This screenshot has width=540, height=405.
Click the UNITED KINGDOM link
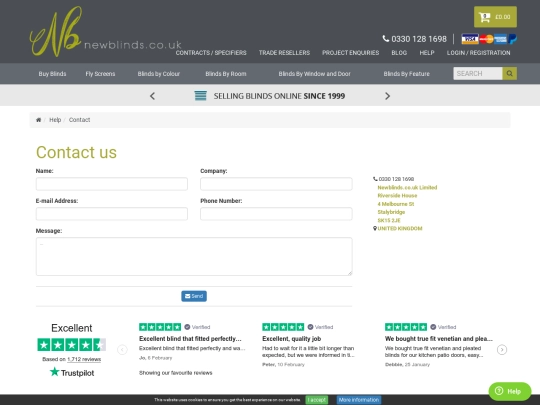tap(400, 228)
